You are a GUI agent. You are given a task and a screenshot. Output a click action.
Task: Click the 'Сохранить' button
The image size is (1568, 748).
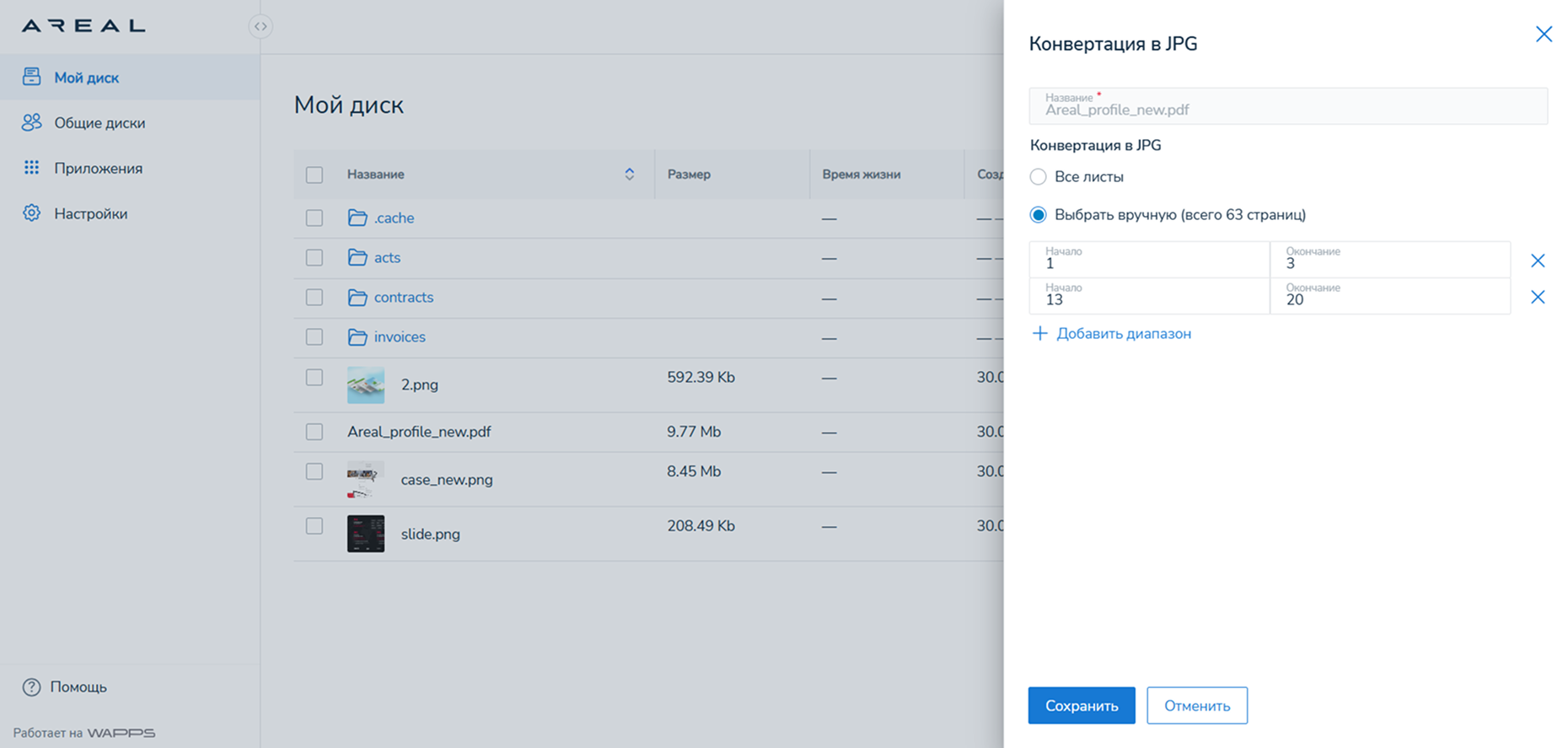[1082, 706]
